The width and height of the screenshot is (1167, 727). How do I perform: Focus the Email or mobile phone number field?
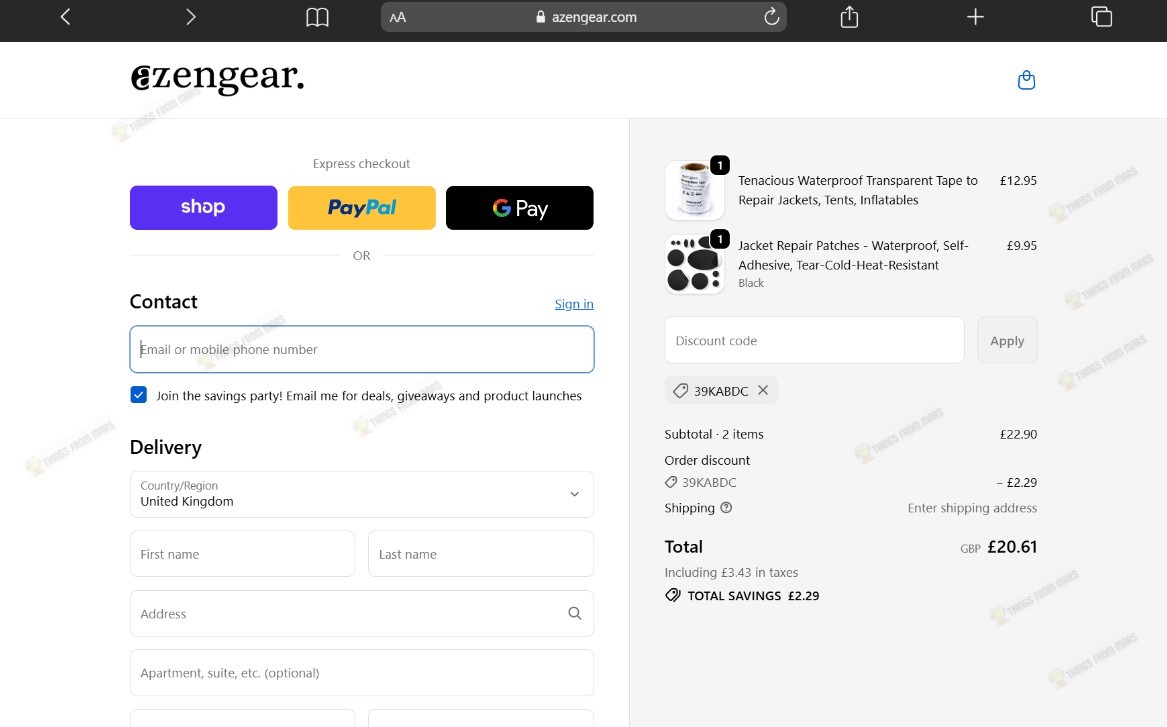point(362,349)
